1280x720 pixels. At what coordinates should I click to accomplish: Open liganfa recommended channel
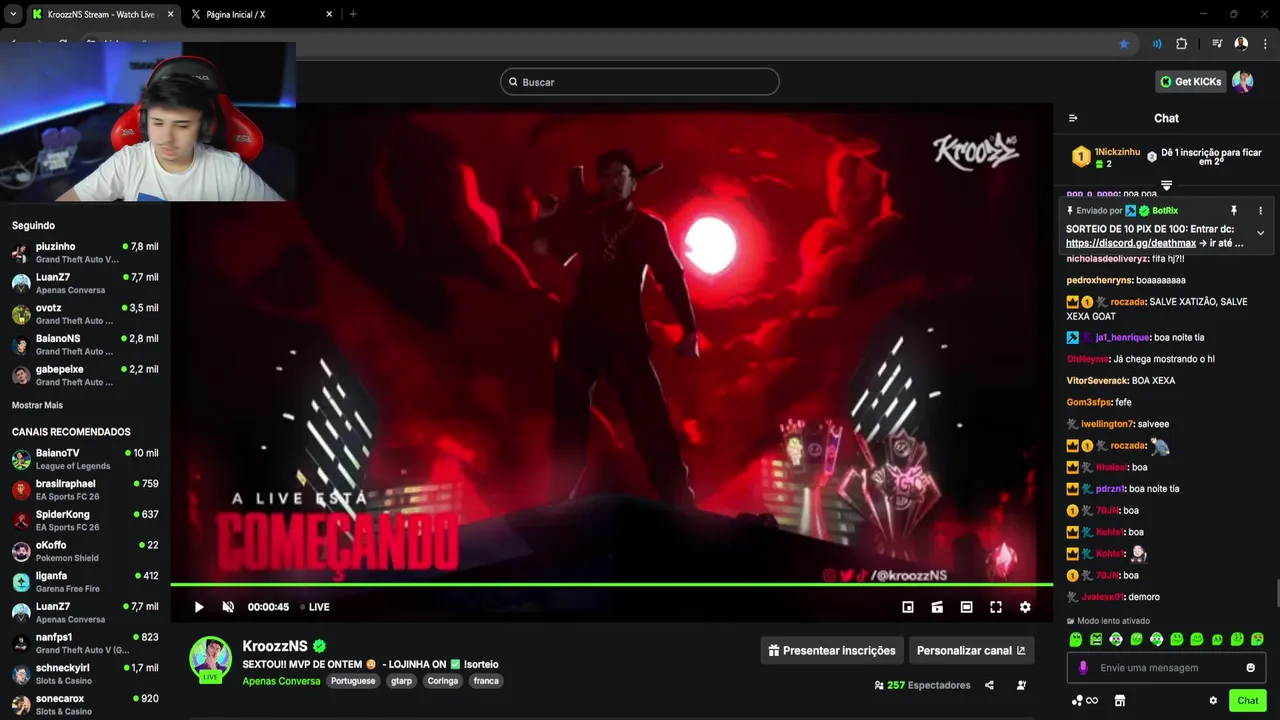(85, 582)
